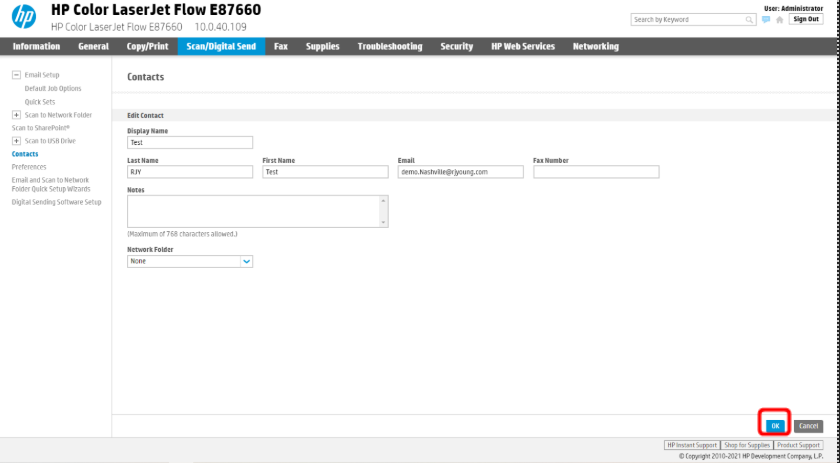Viewport: 840px width, 463px height.
Task: Expand the Scan to USB Drive node
Action: 17,141
